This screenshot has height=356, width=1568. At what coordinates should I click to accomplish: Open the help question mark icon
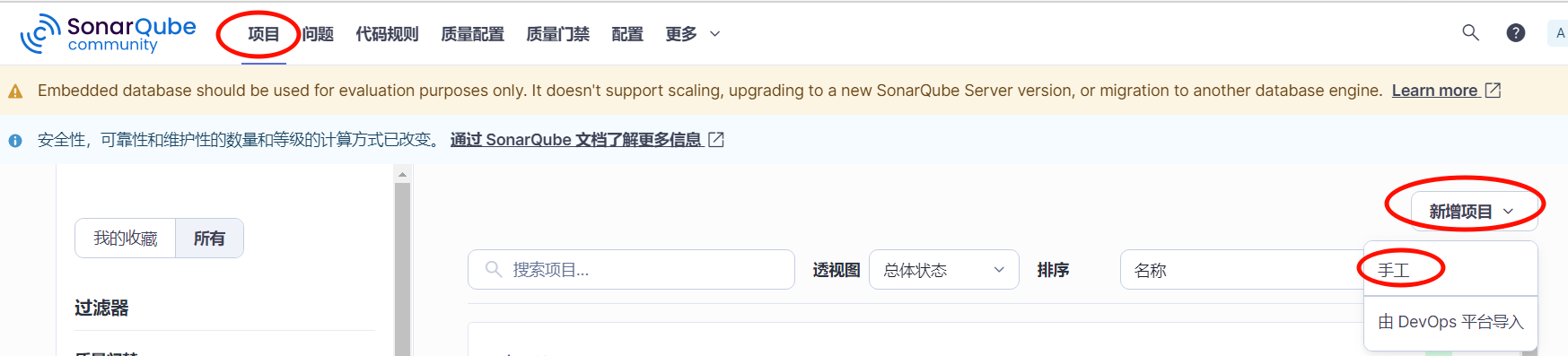[x=1516, y=33]
